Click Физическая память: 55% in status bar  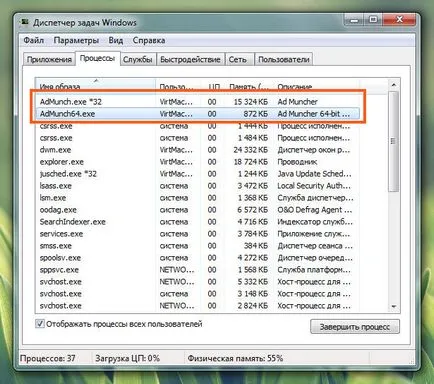(235, 359)
